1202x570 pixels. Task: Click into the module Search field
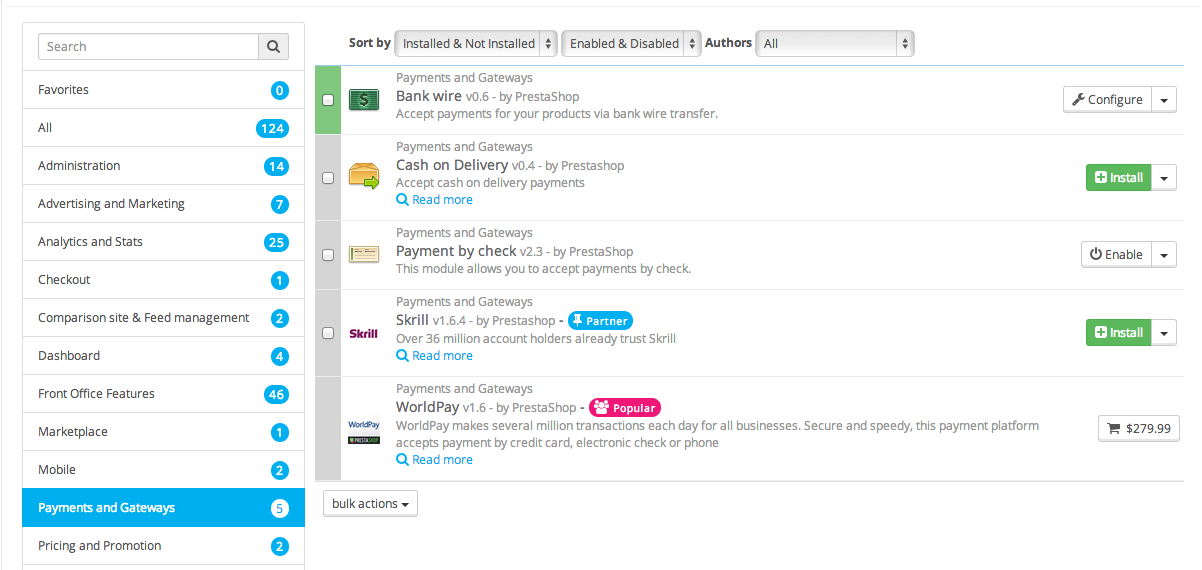pyautogui.click(x=148, y=46)
